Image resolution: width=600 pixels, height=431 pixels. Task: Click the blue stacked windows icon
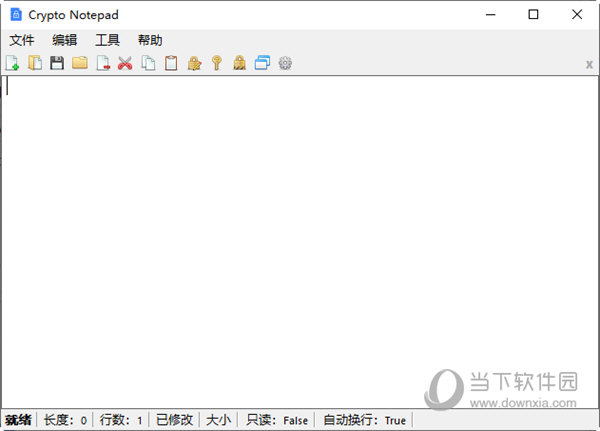262,63
